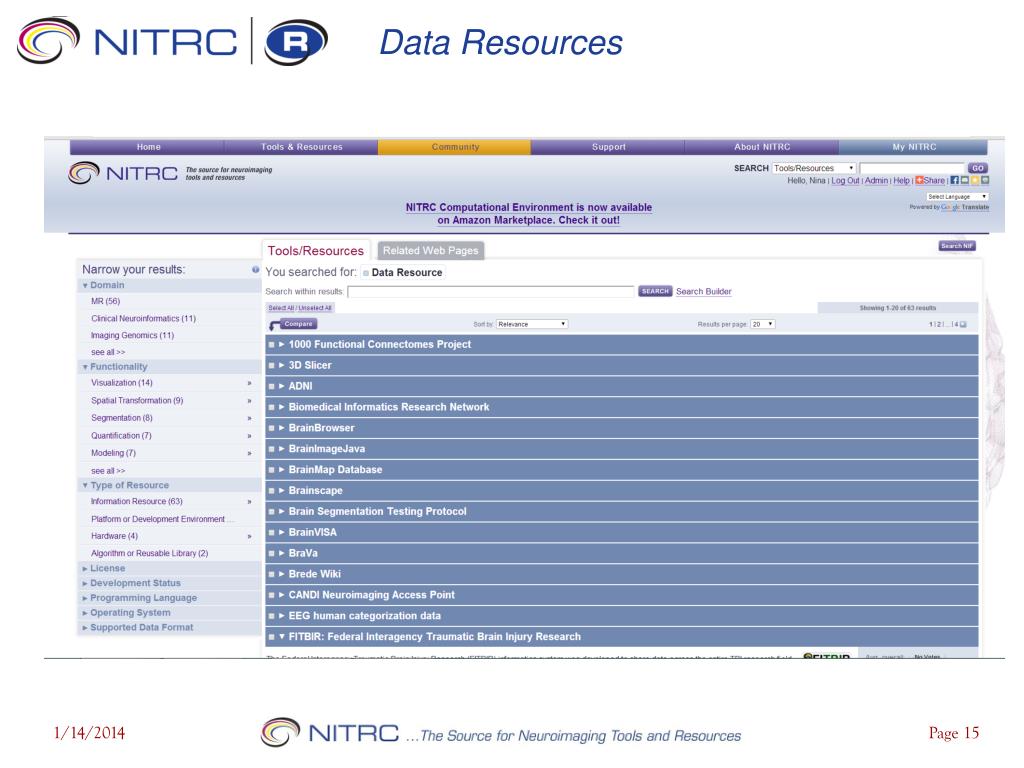Click the arrow beside Spatial Transformation (9)

249,401
